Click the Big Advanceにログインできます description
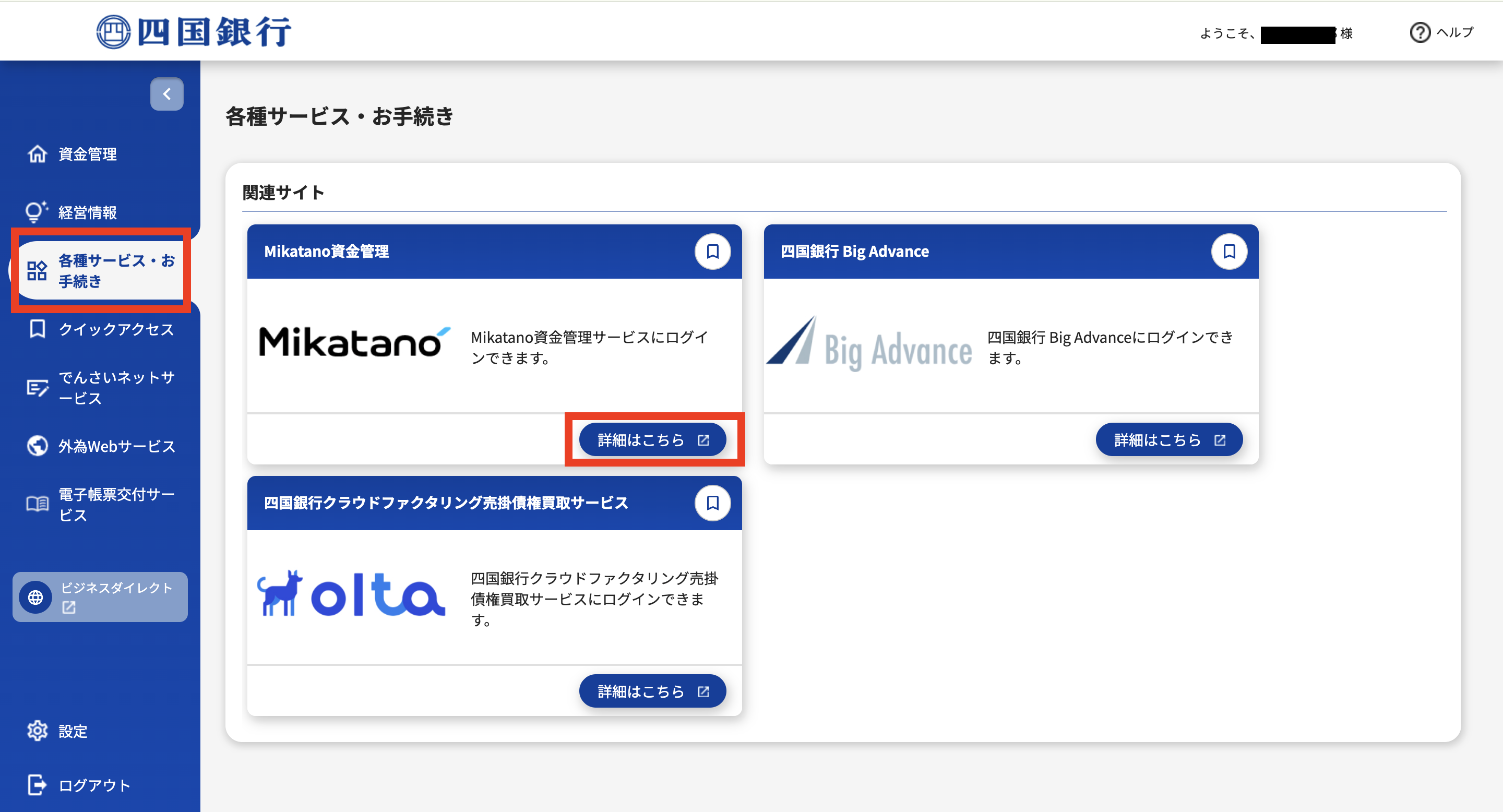Image resolution: width=1503 pixels, height=812 pixels. (1111, 348)
